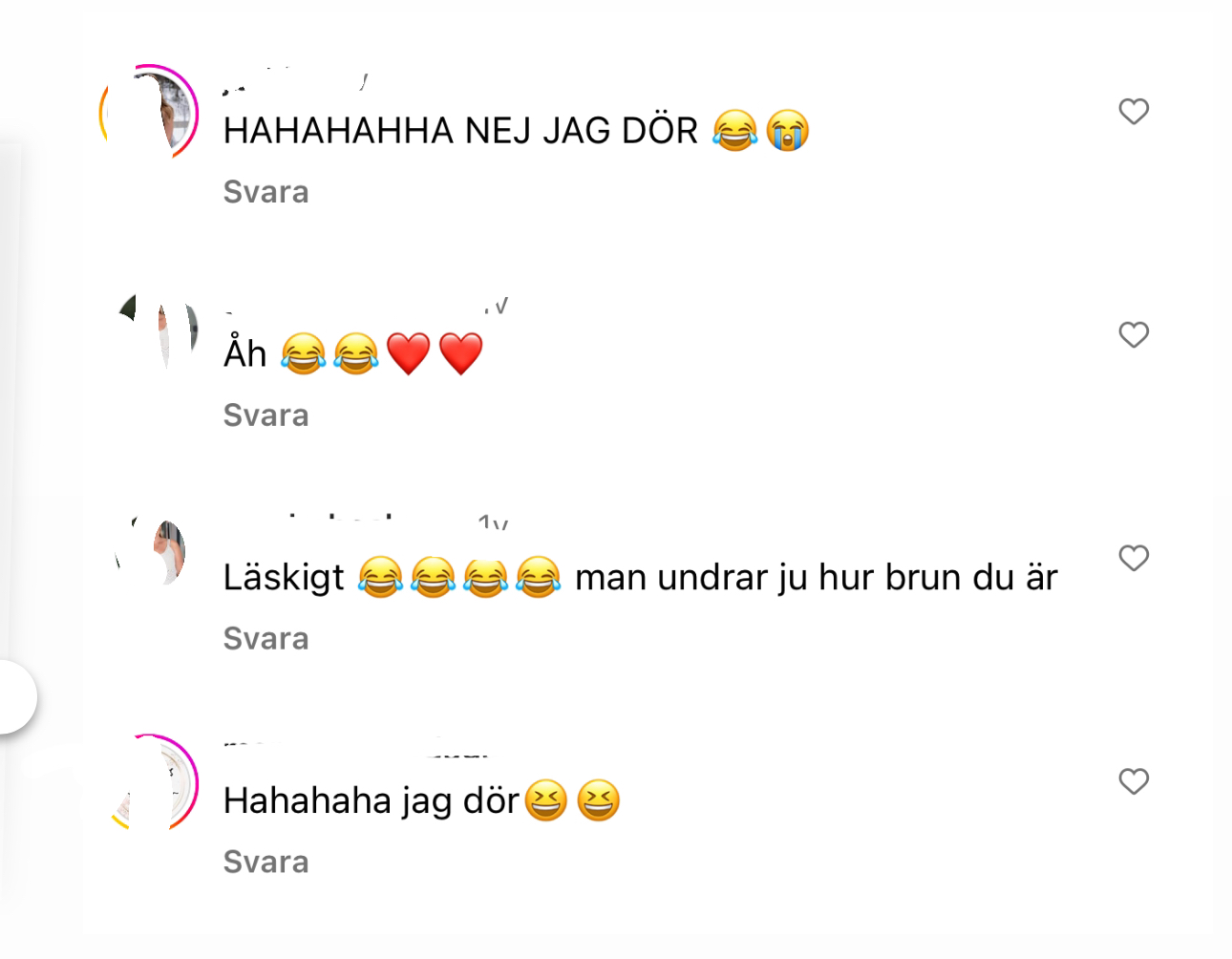Click the "Hahahaha jag dör" comment text

pyautogui.click(x=372, y=801)
